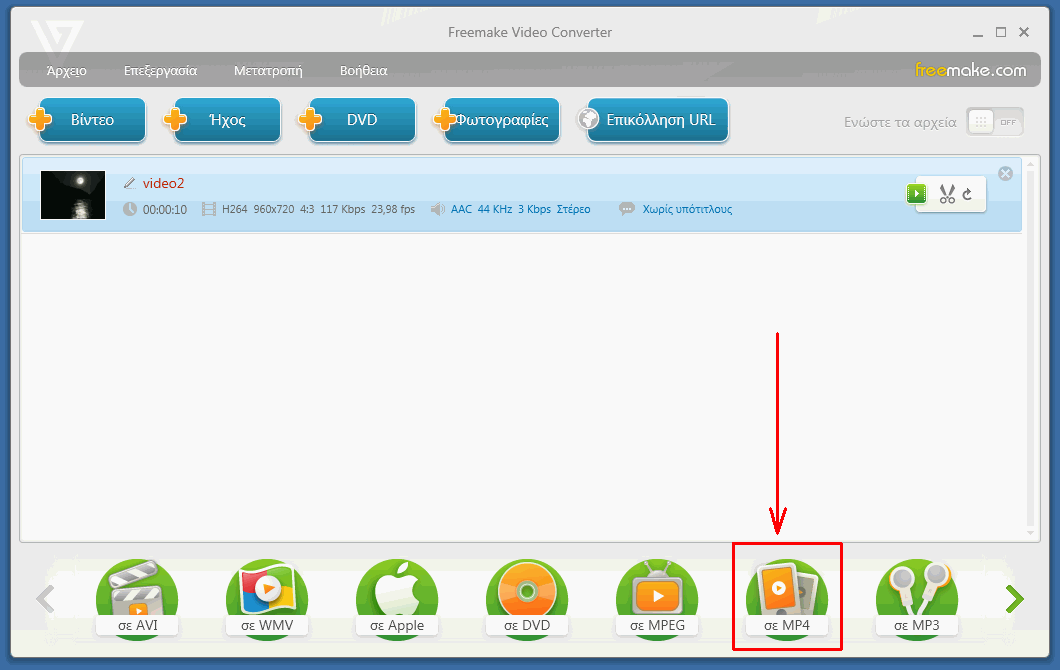Click the file list vertical scrollbar
The width and height of the screenshot is (1060, 670).
coord(1030,348)
